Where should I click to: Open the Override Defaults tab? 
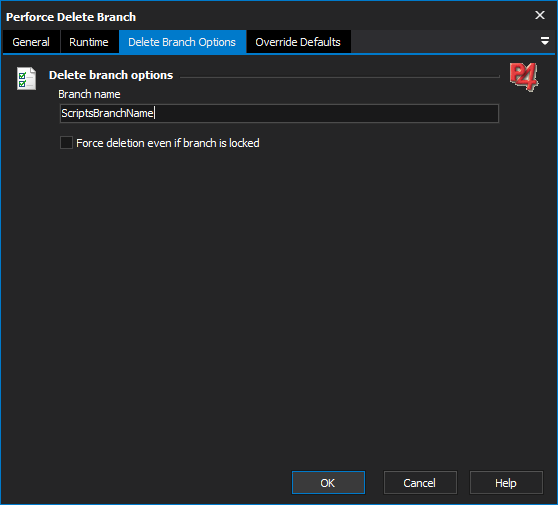[298, 42]
